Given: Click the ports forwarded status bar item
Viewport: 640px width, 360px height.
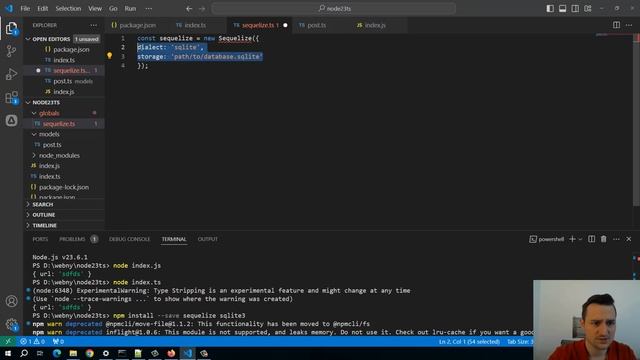Looking at the screenshot, I should 58,341.
